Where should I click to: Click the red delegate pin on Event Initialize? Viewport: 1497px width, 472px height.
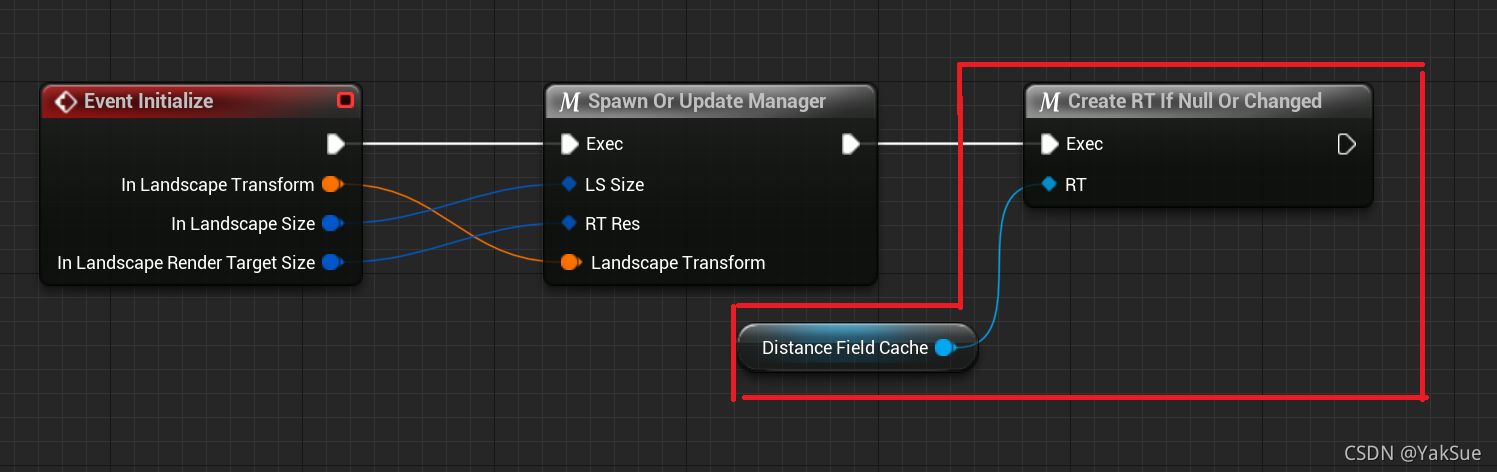click(345, 100)
